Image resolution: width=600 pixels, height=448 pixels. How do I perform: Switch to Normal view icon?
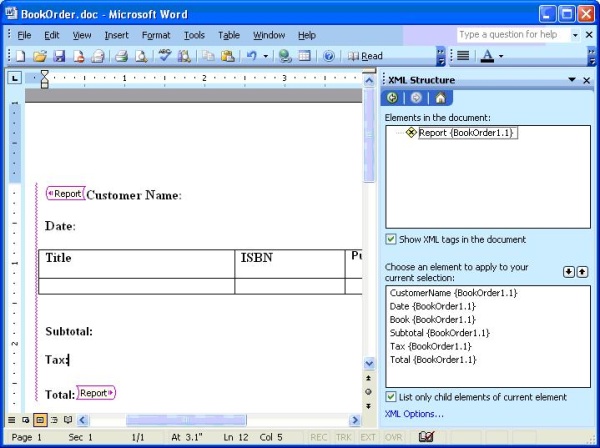click(x=11, y=420)
